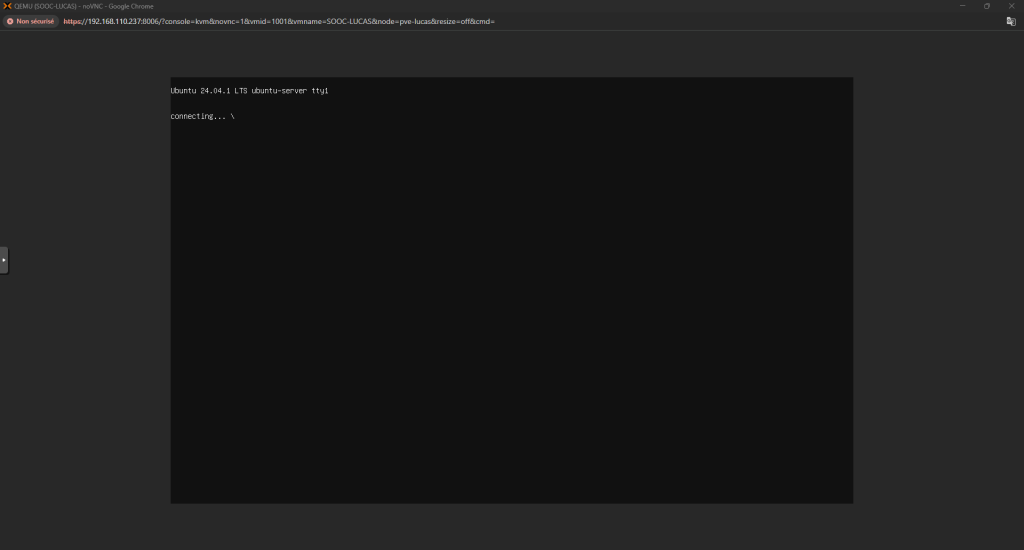Expand the noVNC control bar handle
Screen dimensions: 1024x550
4,260
